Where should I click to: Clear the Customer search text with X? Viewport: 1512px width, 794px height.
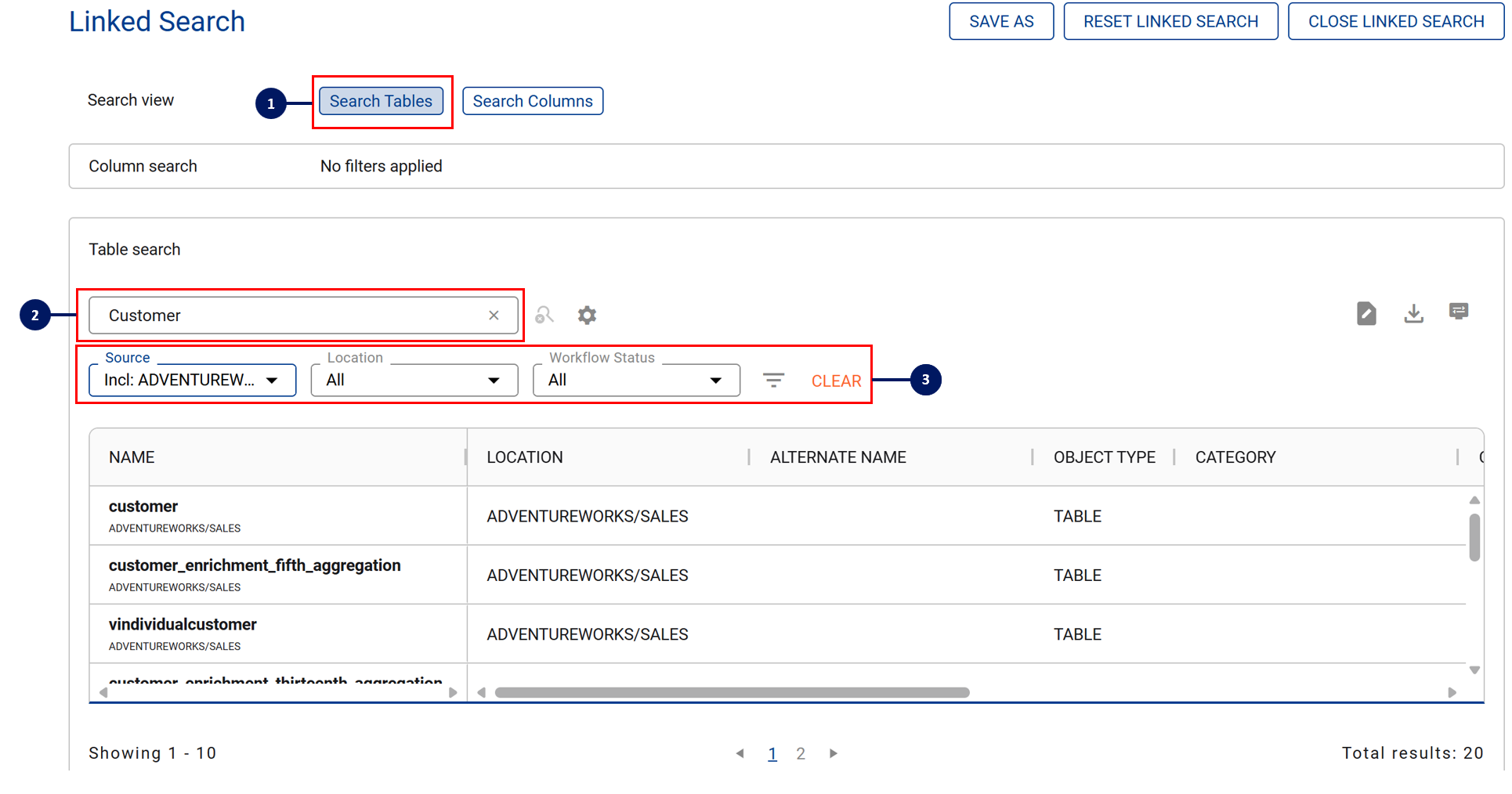(x=494, y=316)
